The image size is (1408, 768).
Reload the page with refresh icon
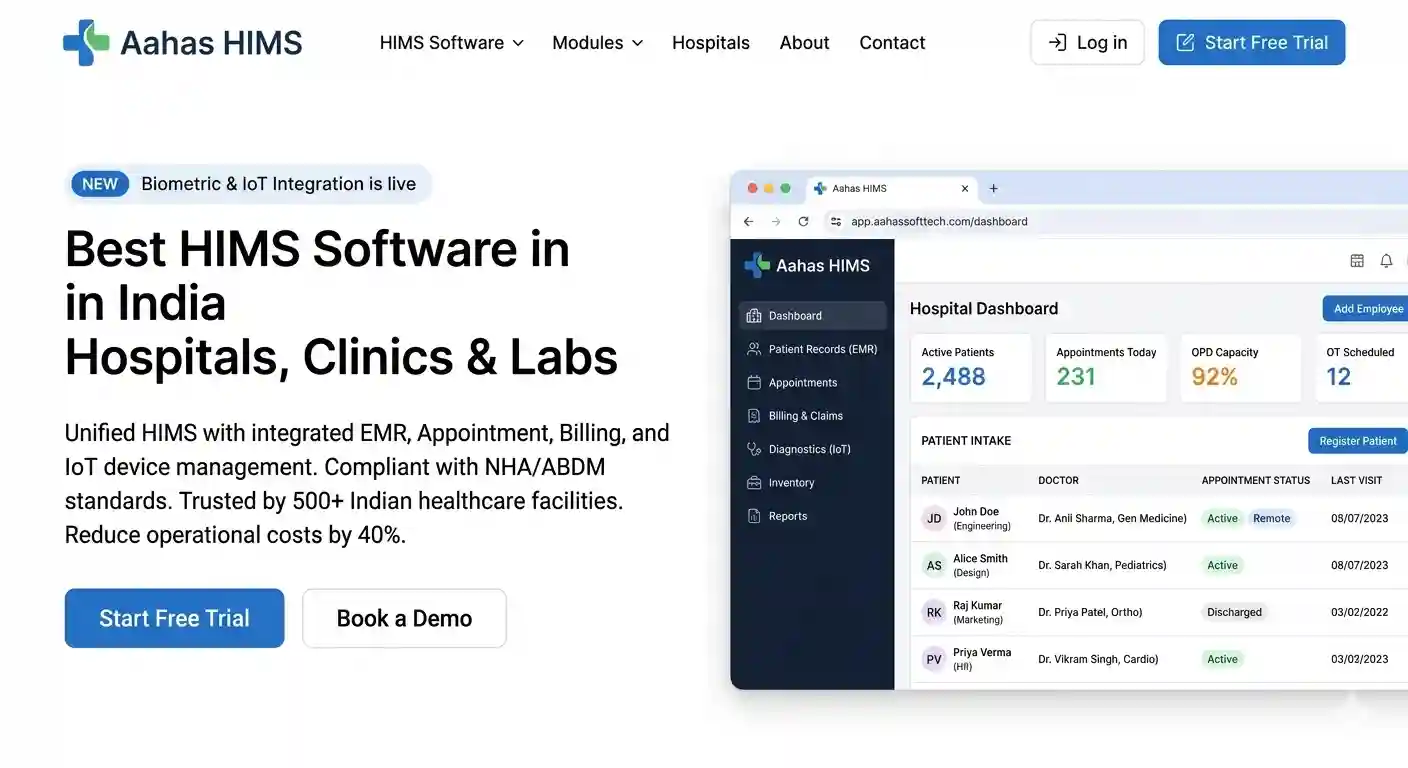[x=803, y=221]
